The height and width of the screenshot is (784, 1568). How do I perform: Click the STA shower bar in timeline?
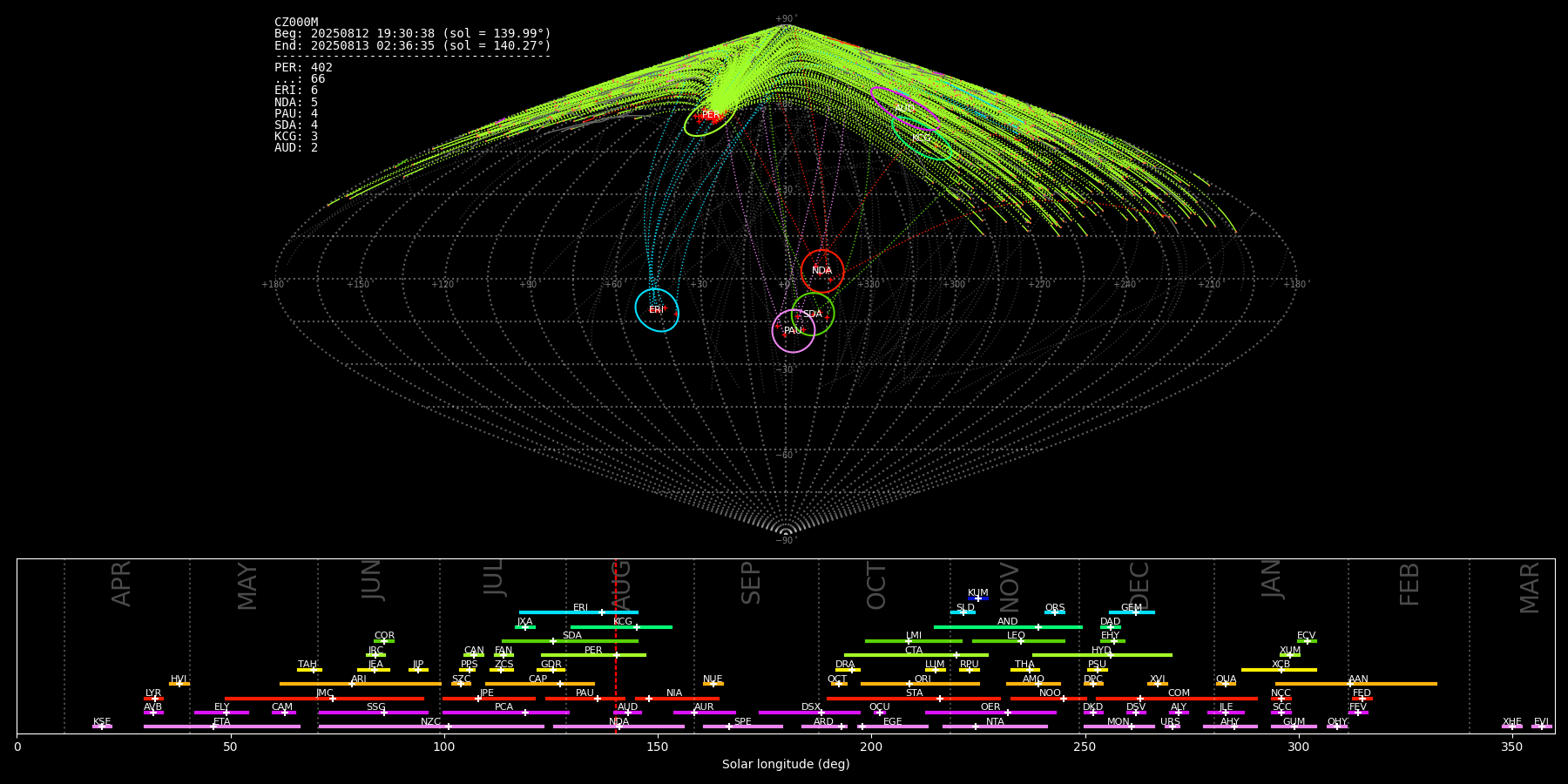click(914, 699)
